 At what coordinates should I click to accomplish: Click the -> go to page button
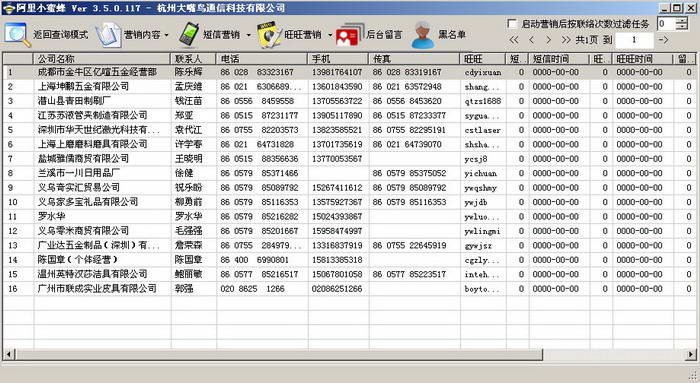664,40
